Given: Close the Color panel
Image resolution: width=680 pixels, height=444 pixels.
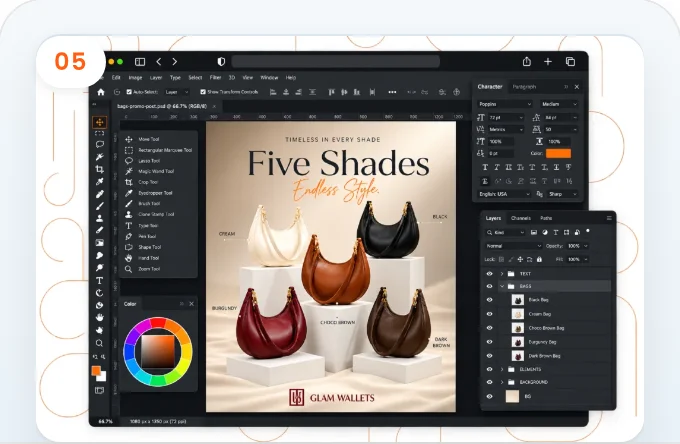Looking at the screenshot, I should pos(191,304).
